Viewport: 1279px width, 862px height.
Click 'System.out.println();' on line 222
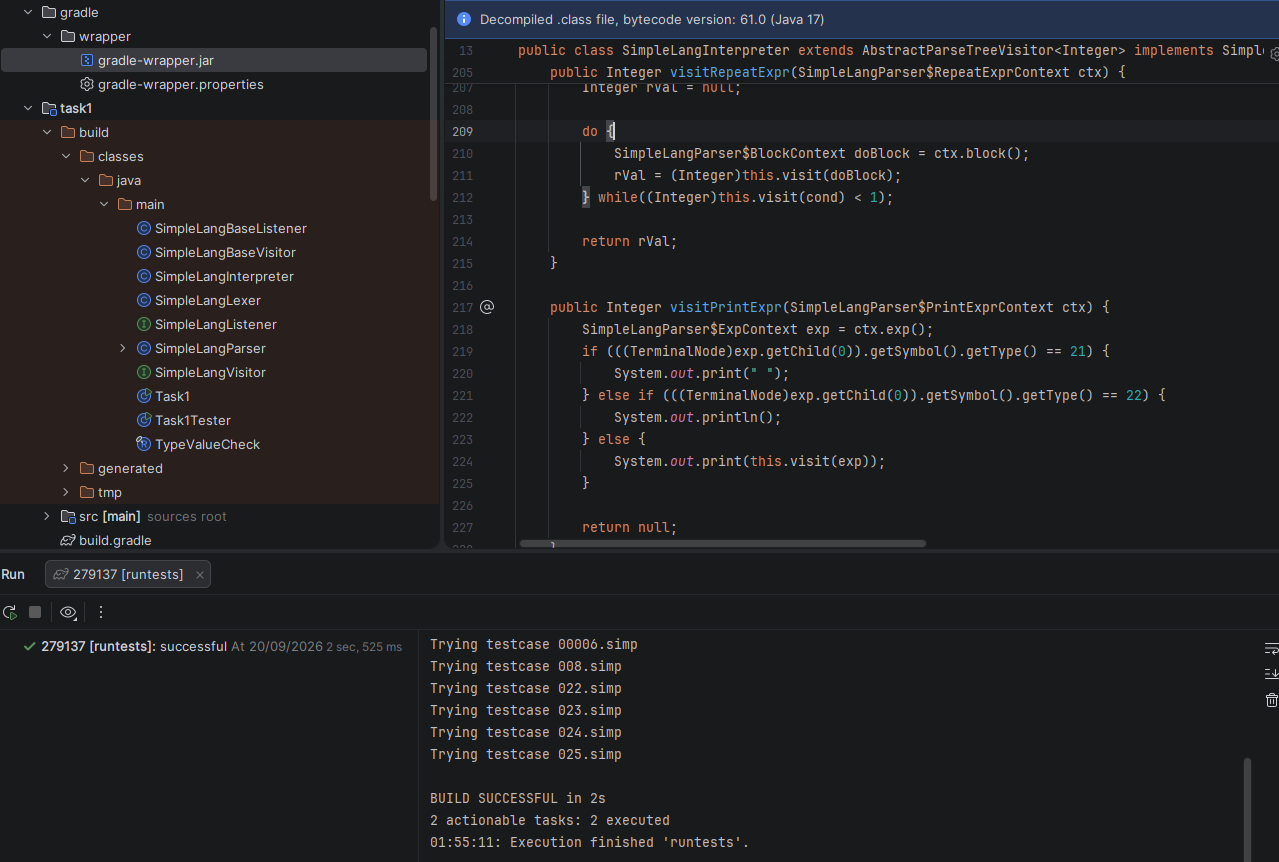click(x=697, y=417)
